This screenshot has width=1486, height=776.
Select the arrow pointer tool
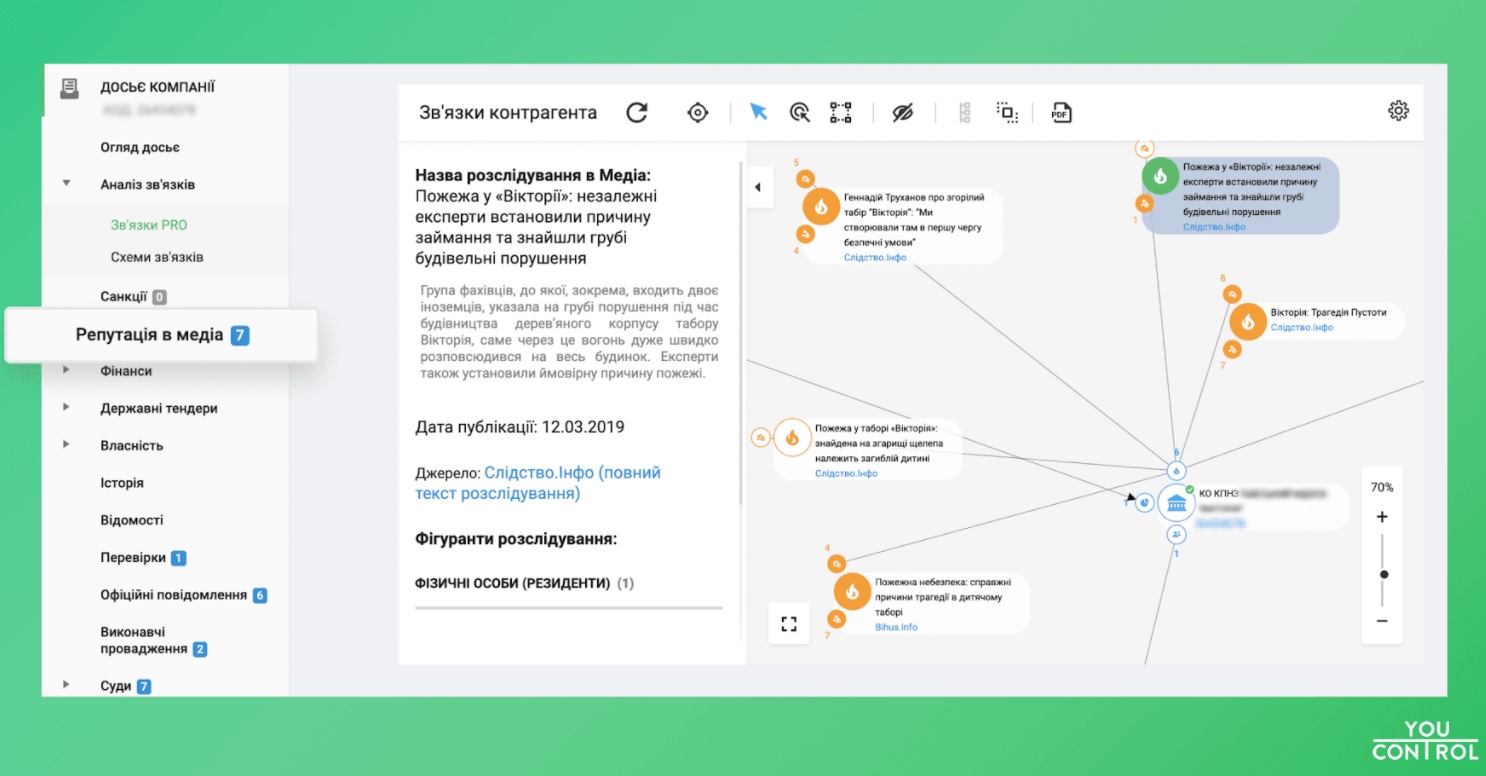(759, 112)
